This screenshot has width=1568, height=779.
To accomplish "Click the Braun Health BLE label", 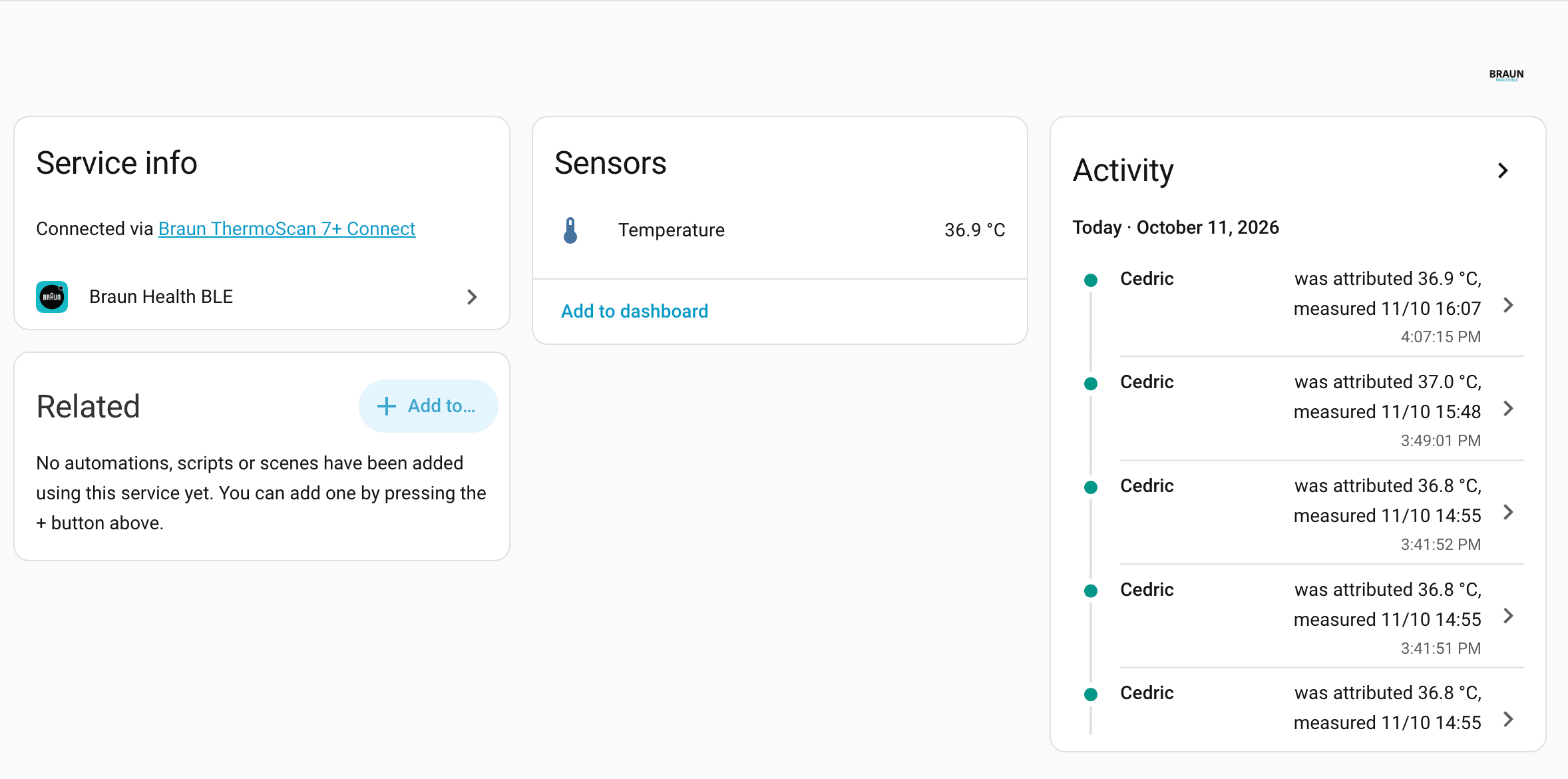I will 161,297.
